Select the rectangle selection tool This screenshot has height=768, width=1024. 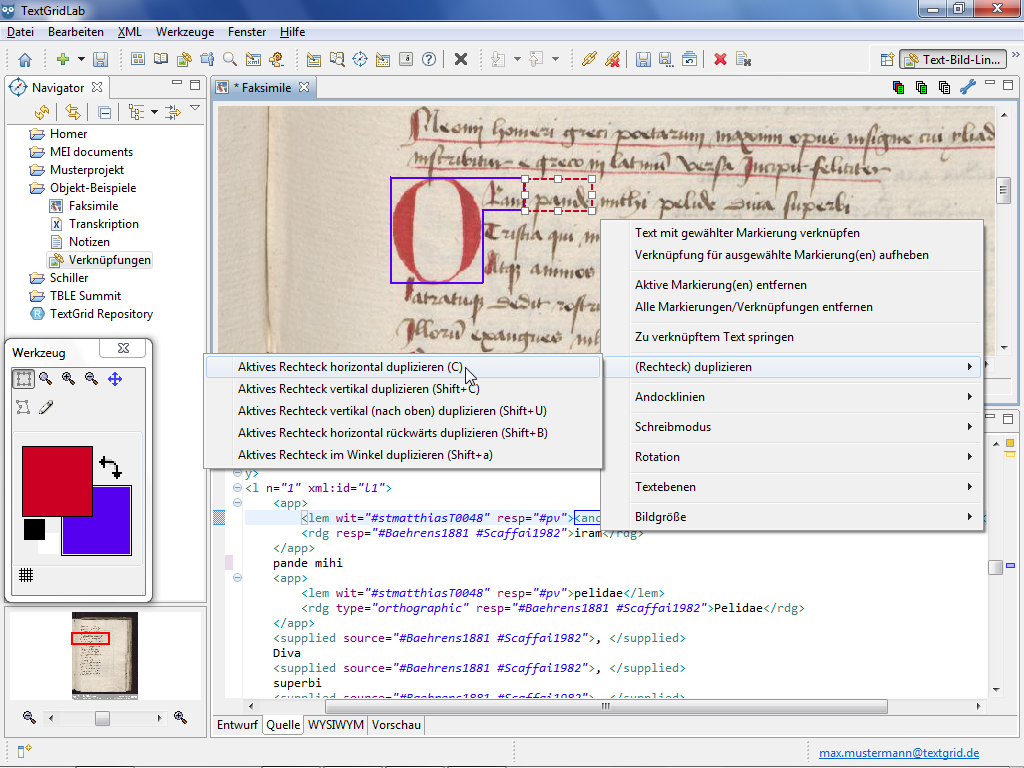coord(23,378)
